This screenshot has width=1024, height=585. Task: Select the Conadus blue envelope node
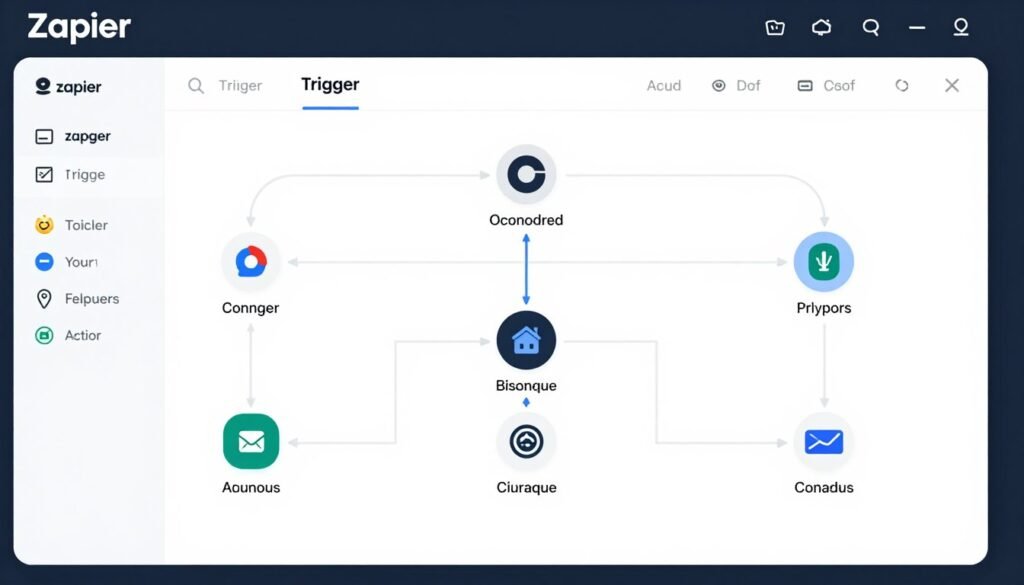[x=824, y=442]
